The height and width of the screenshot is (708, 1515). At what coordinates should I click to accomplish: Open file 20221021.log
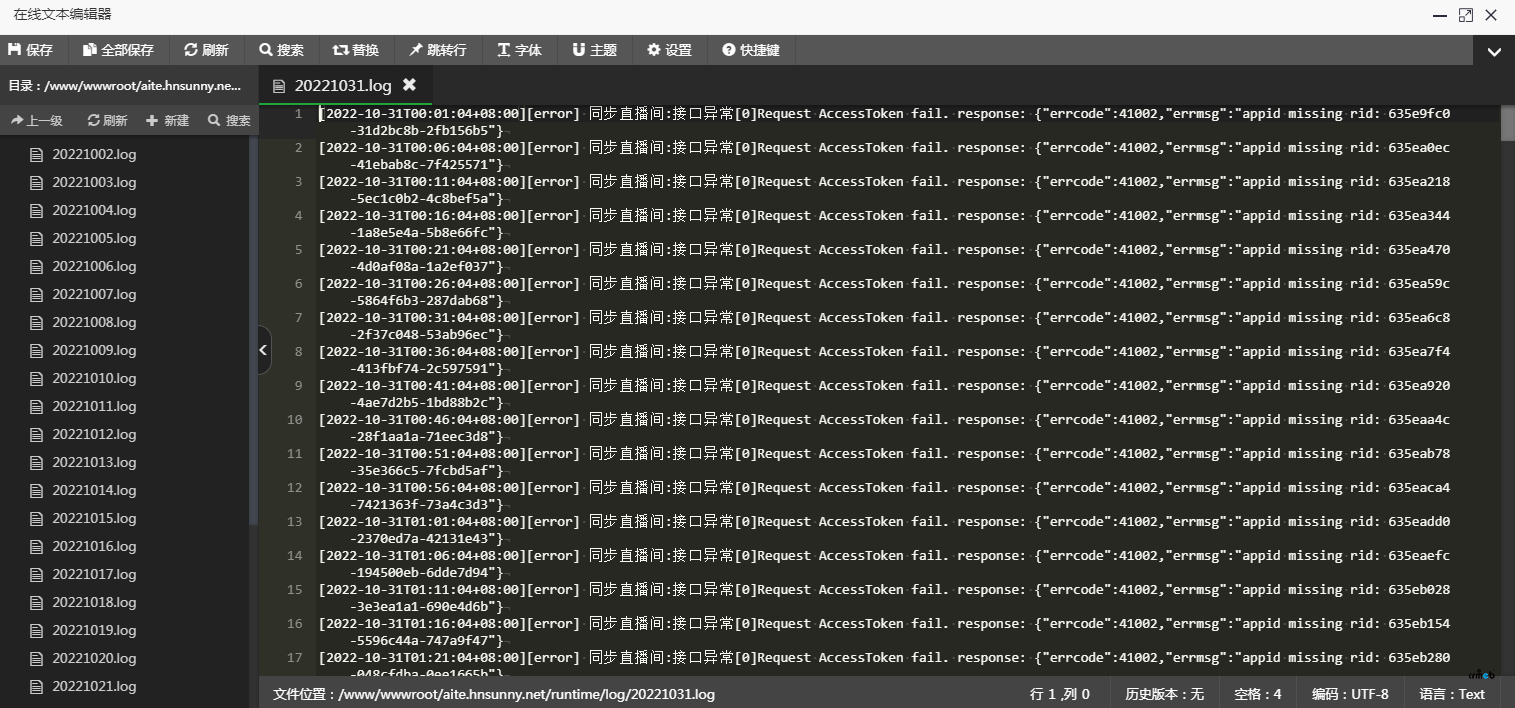94,686
